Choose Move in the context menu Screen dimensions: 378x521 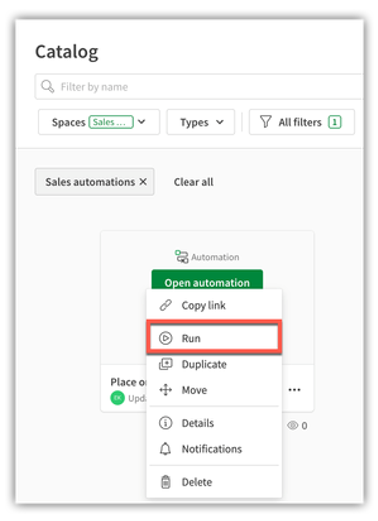[x=214, y=390]
